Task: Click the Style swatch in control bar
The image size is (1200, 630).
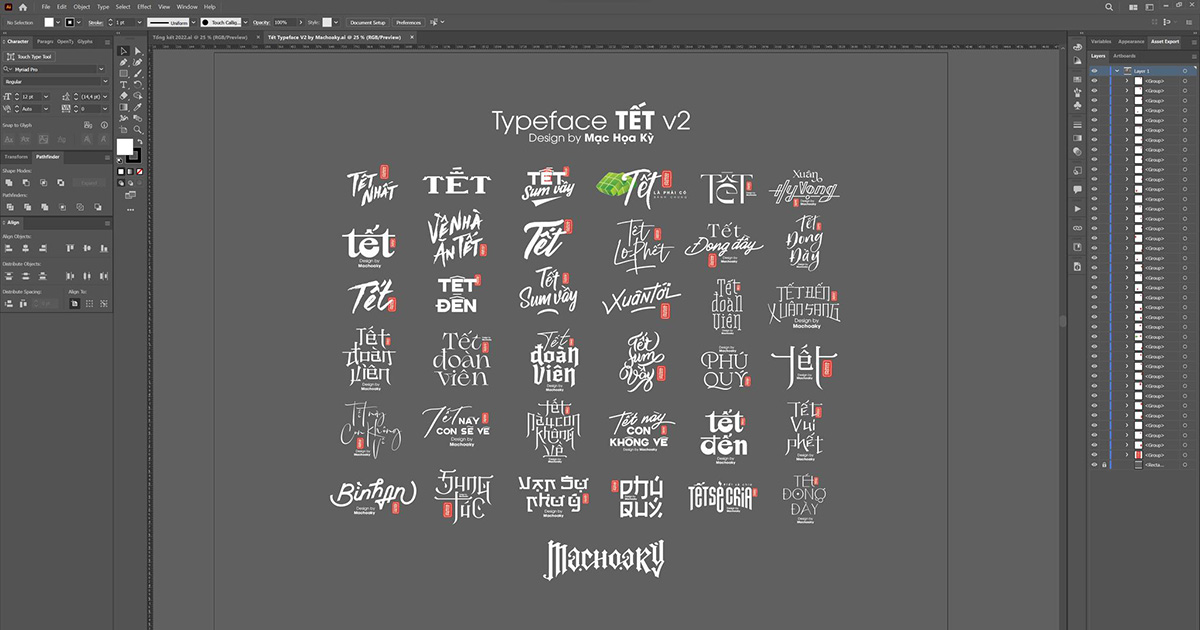Action: pos(327,22)
